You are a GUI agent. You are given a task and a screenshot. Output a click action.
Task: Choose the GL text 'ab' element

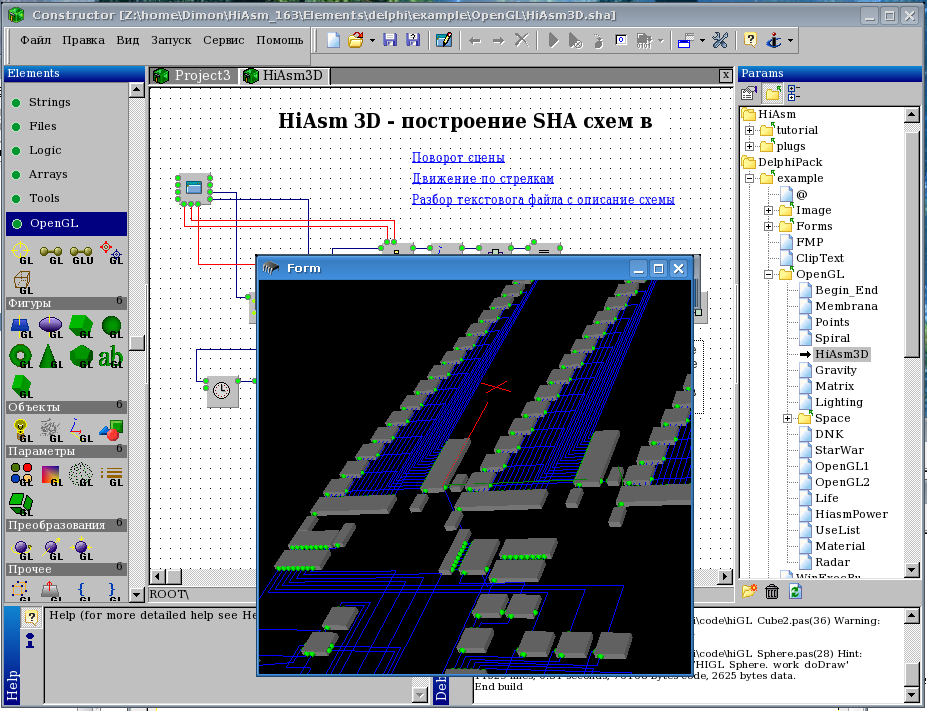pyautogui.click(x=111, y=355)
